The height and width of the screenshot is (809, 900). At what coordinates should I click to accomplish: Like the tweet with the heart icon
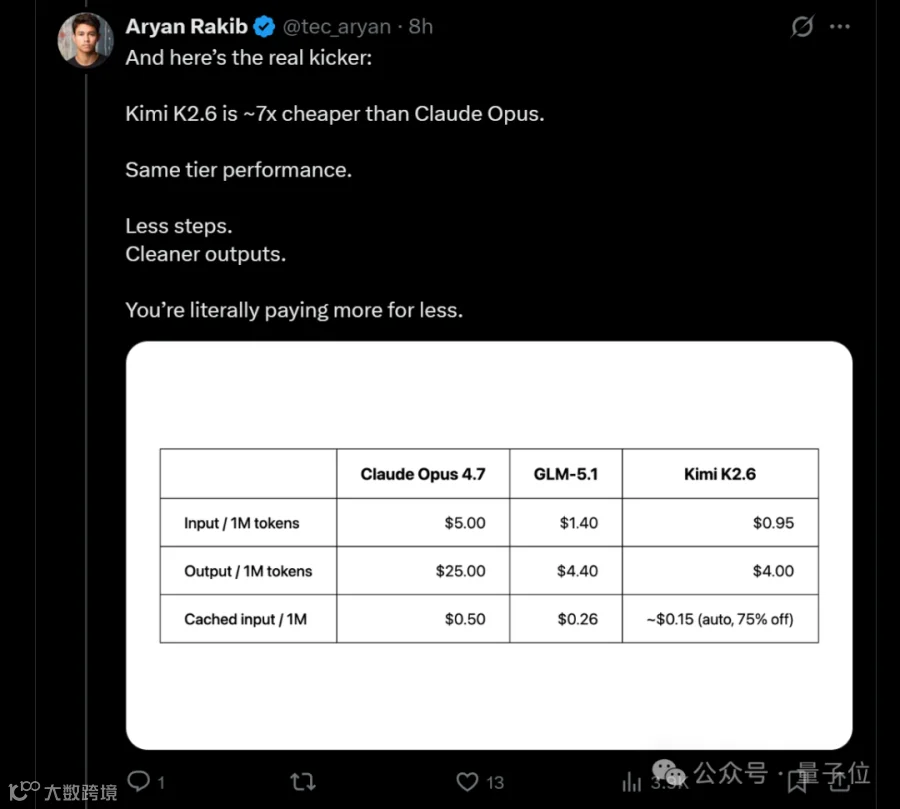[x=467, y=781]
